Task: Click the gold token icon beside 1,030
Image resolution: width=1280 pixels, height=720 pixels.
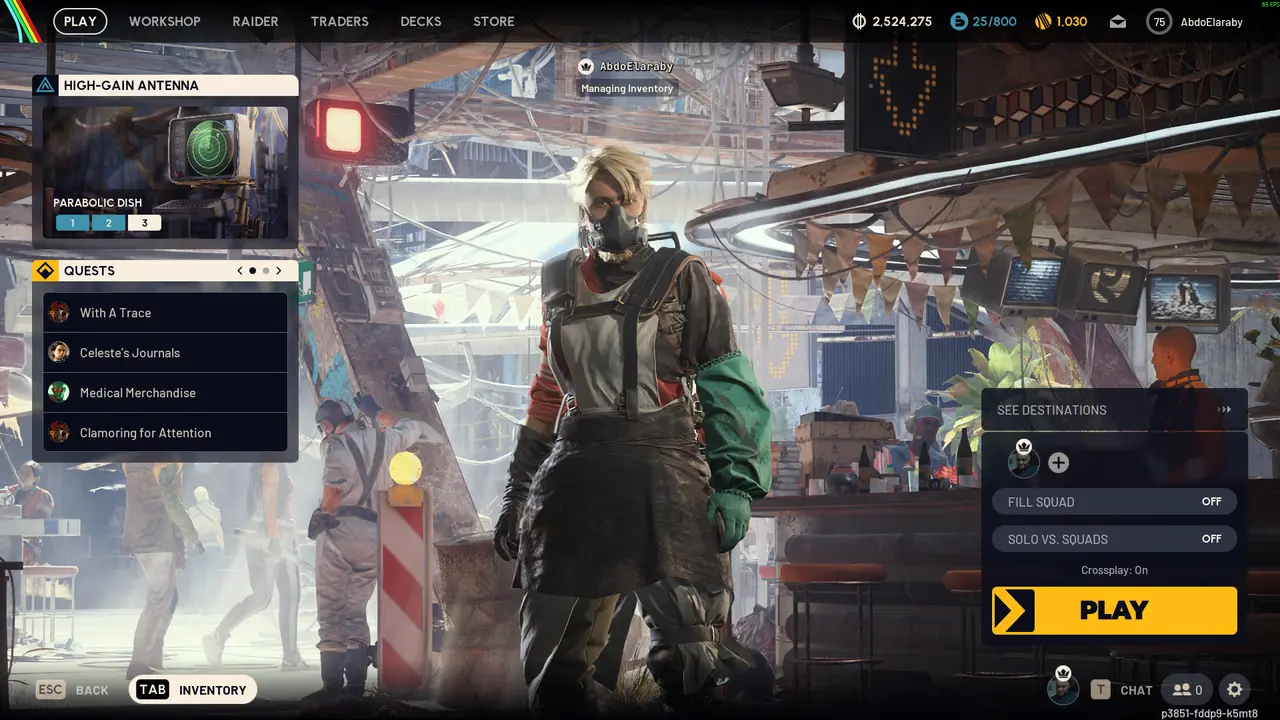Action: (x=1042, y=21)
